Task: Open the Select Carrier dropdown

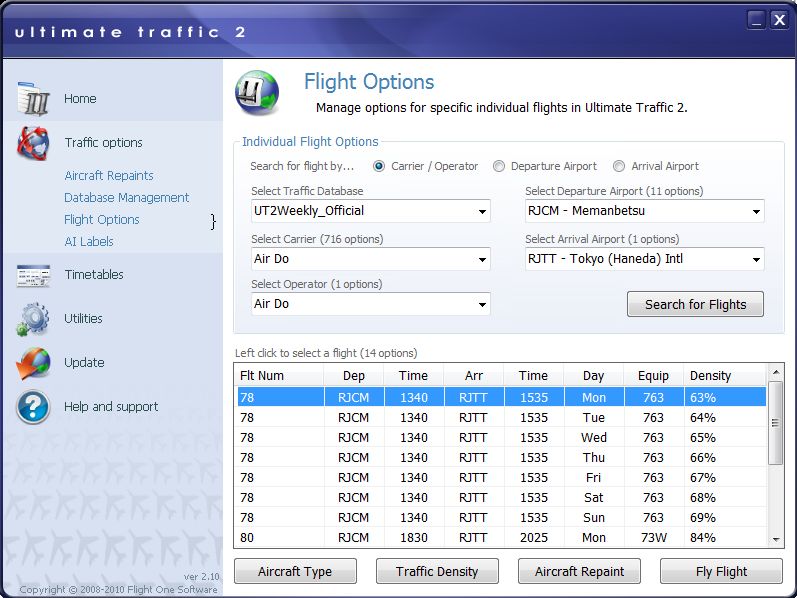Action: tap(371, 259)
